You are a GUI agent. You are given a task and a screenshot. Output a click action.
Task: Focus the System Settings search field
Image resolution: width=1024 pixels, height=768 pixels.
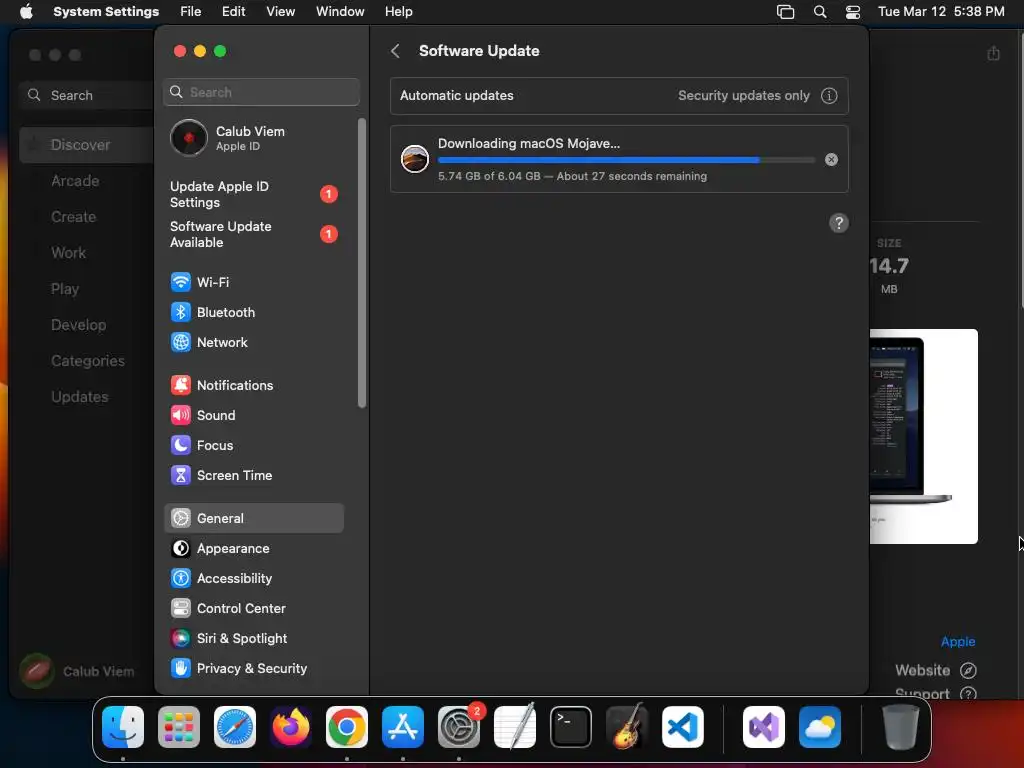pos(261,92)
